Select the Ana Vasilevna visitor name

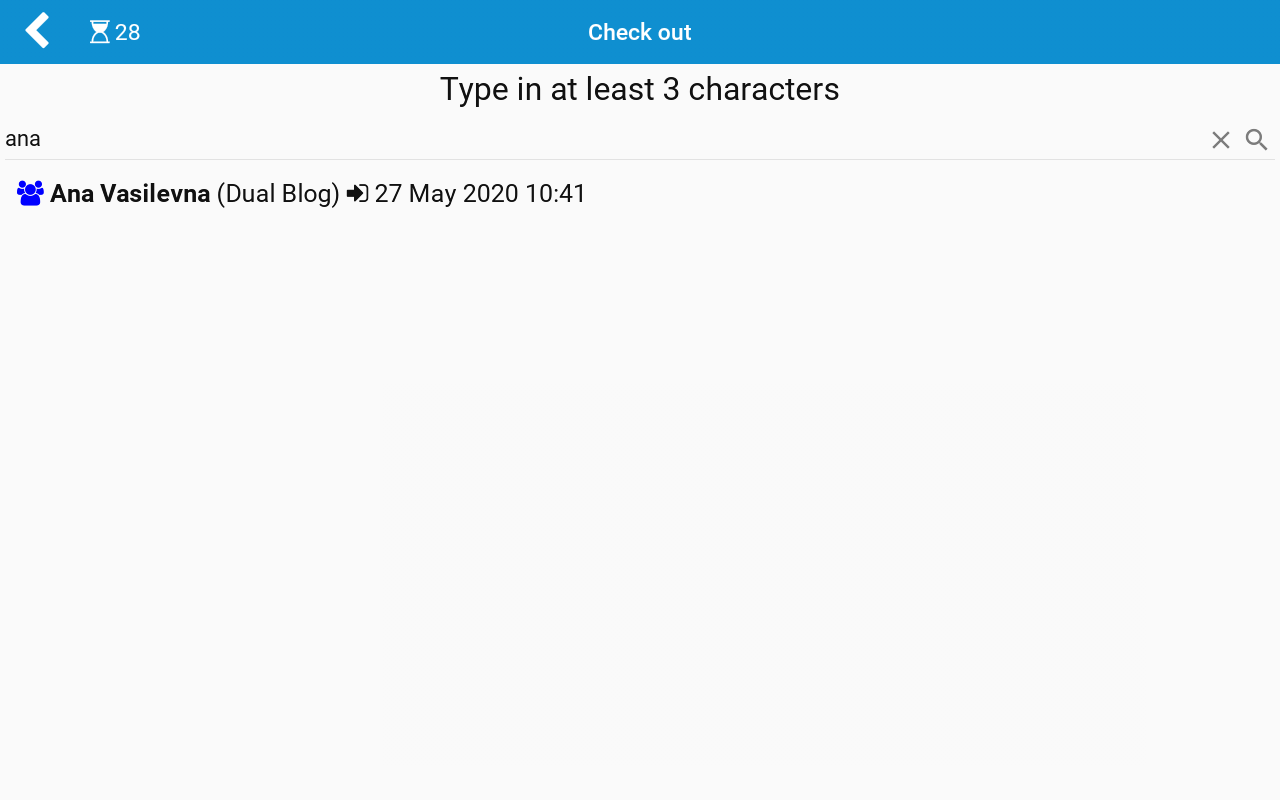click(x=130, y=193)
